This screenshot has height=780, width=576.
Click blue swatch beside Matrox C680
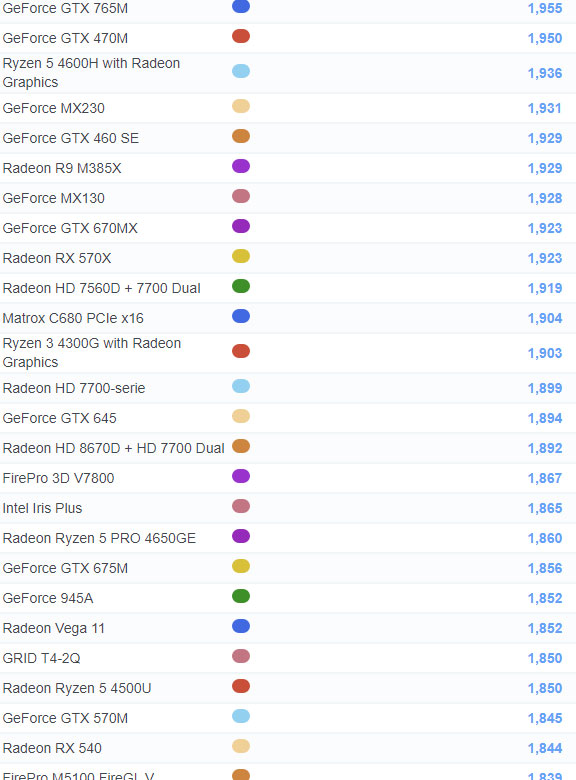pyautogui.click(x=241, y=316)
